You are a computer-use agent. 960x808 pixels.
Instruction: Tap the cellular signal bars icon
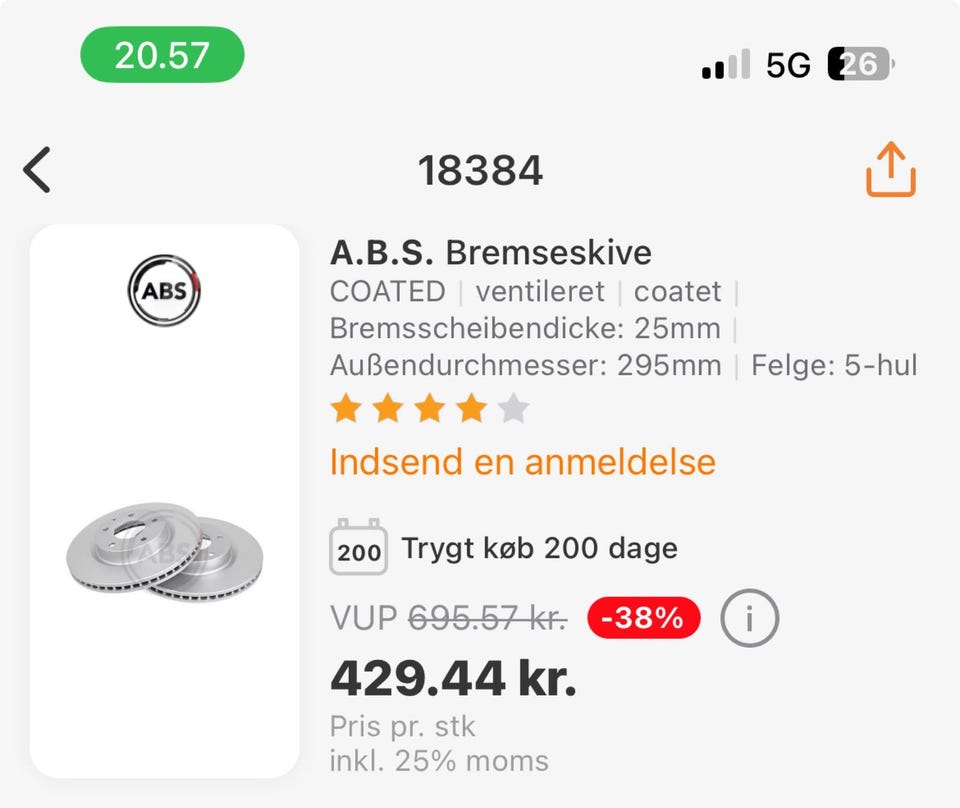[726, 66]
